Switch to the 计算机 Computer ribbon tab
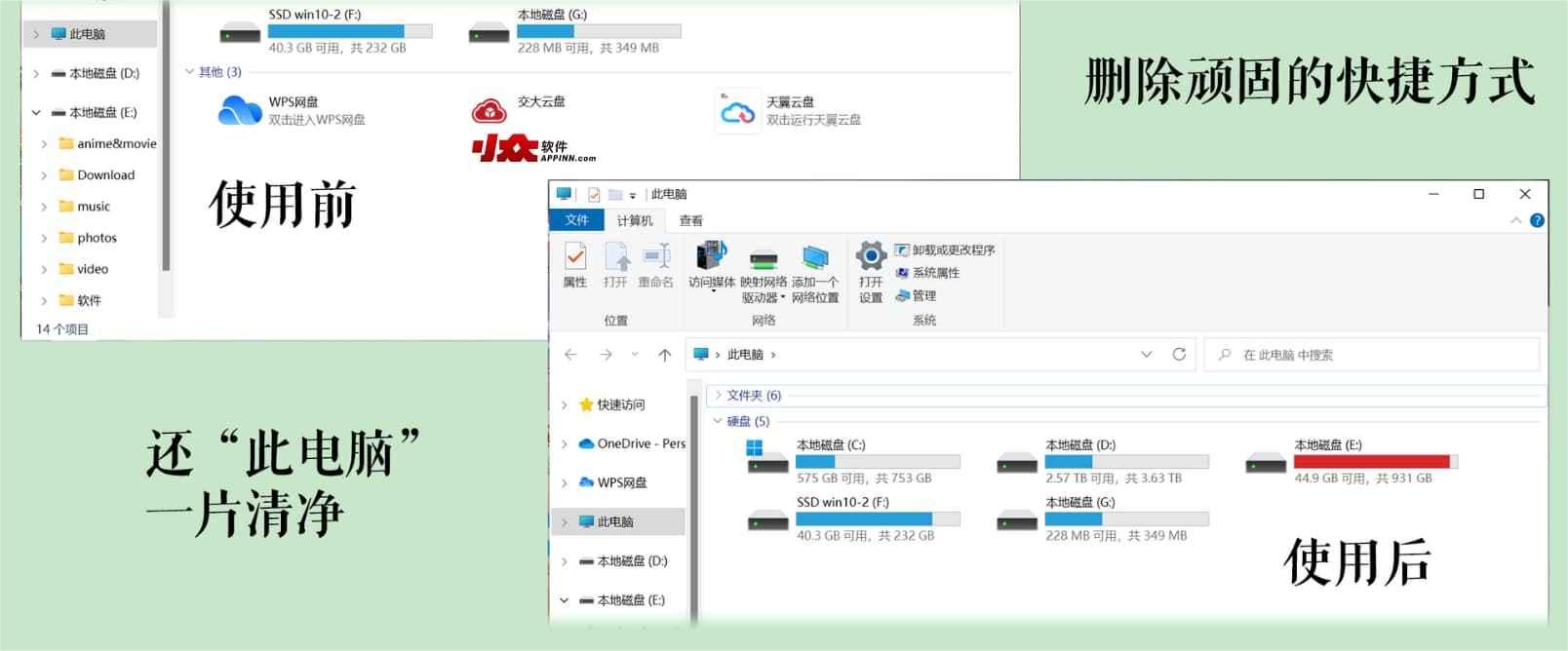 tap(635, 220)
